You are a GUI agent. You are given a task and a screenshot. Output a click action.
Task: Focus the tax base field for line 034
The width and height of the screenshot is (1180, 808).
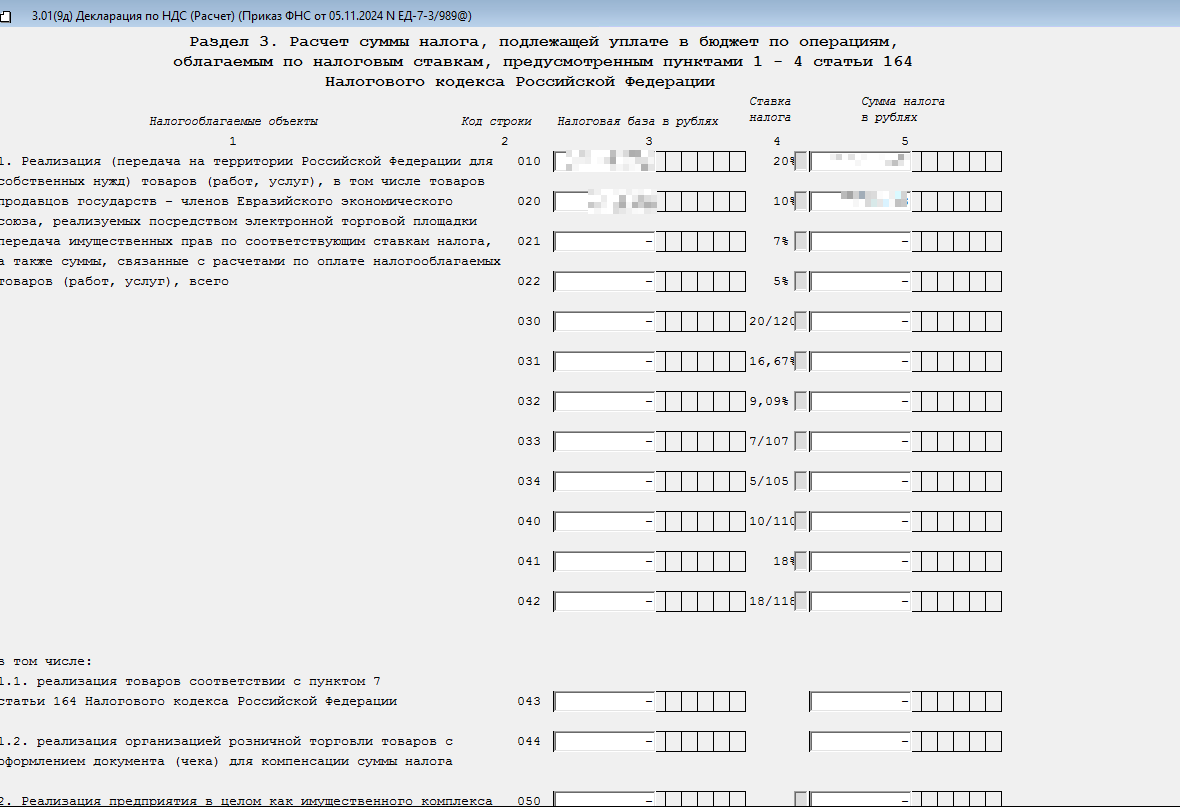coord(604,482)
